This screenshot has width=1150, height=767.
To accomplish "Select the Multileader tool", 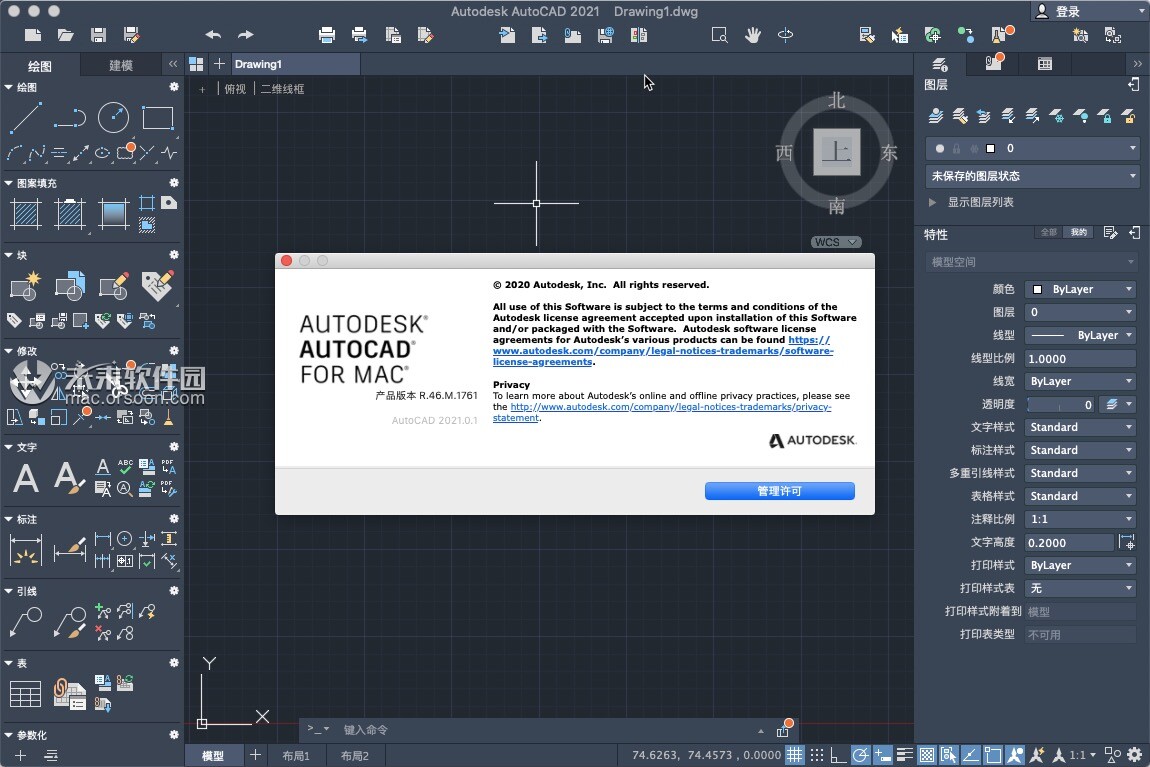I will click(26, 622).
